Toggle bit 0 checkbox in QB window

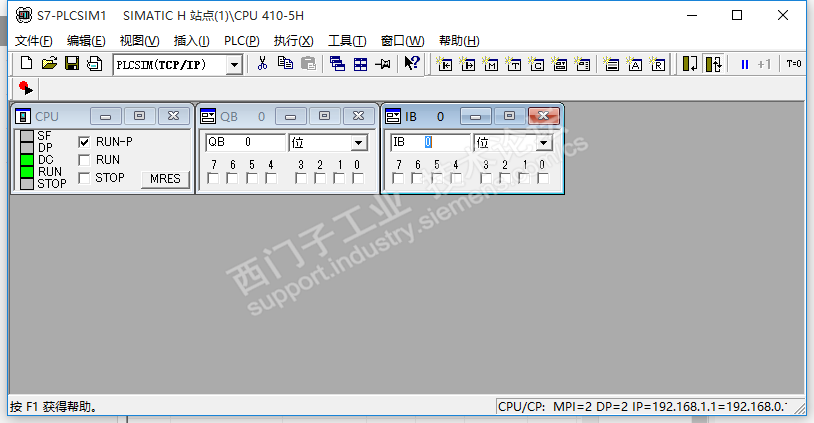(358, 178)
